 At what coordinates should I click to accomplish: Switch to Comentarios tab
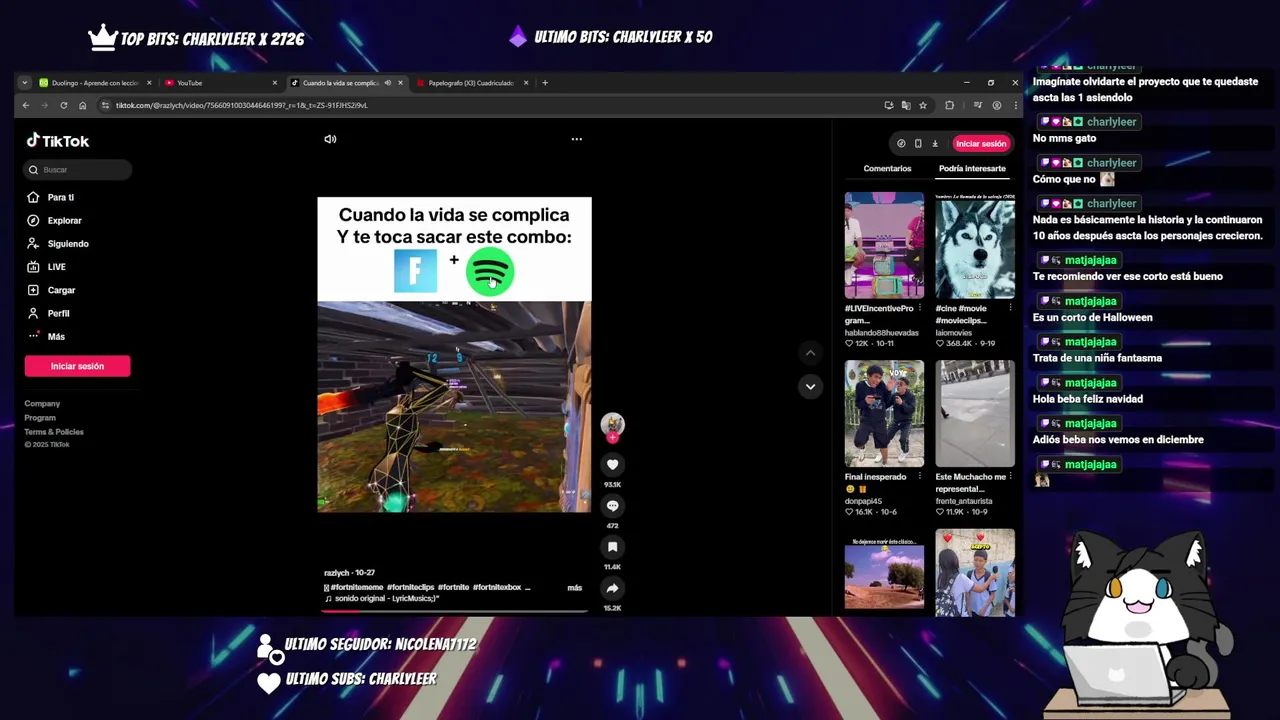(x=887, y=169)
